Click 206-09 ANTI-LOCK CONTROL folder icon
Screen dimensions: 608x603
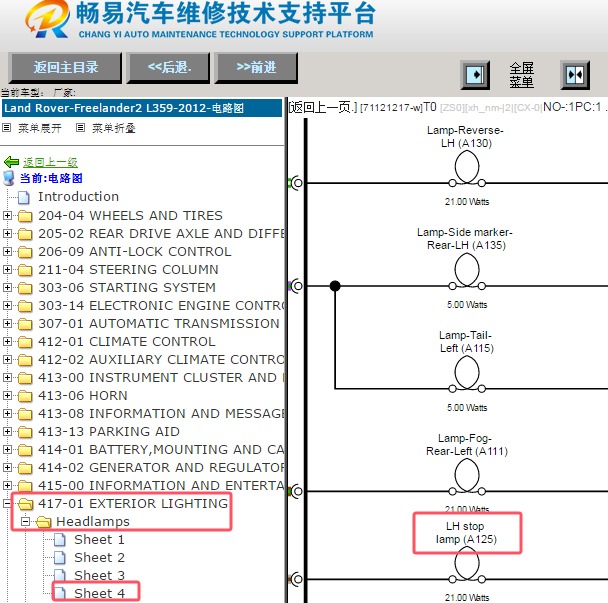click(x=25, y=252)
